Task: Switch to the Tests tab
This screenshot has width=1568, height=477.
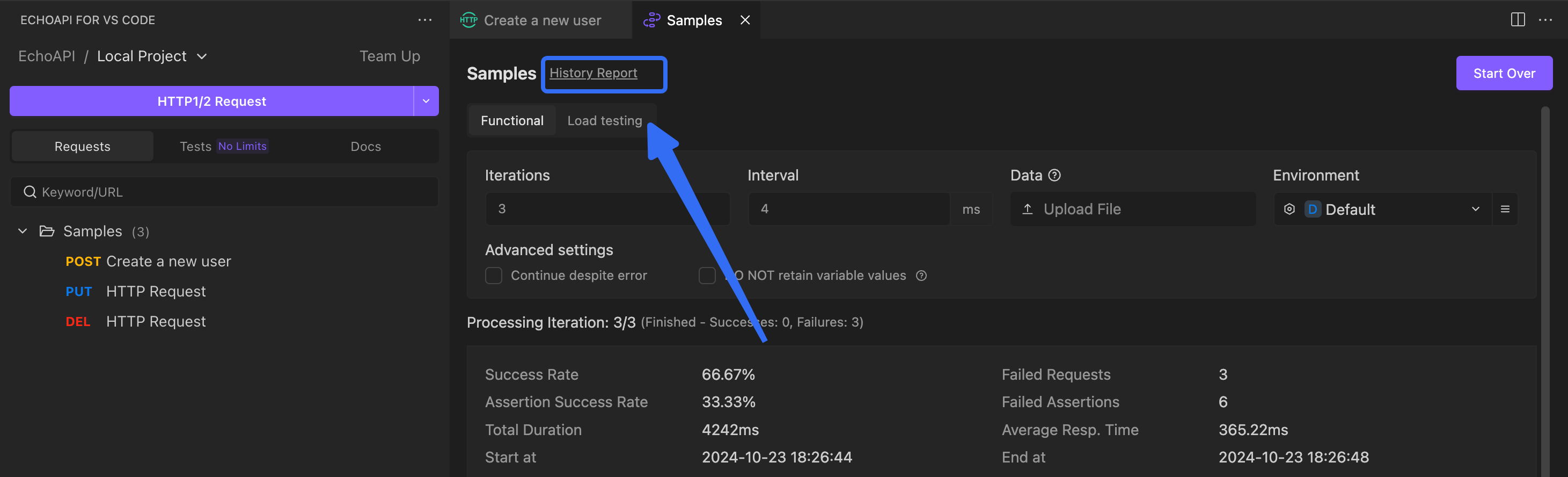Action: click(x=223, y=146)
